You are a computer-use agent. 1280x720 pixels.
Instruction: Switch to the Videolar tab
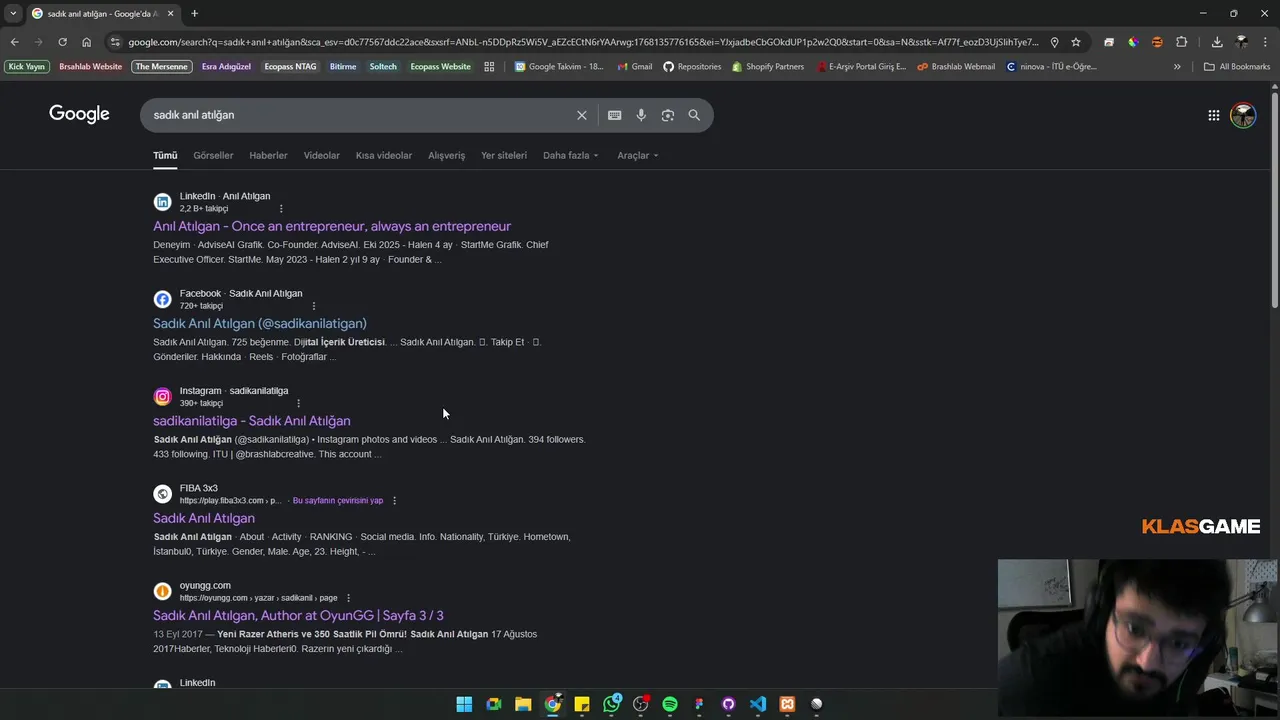(321, 155)
